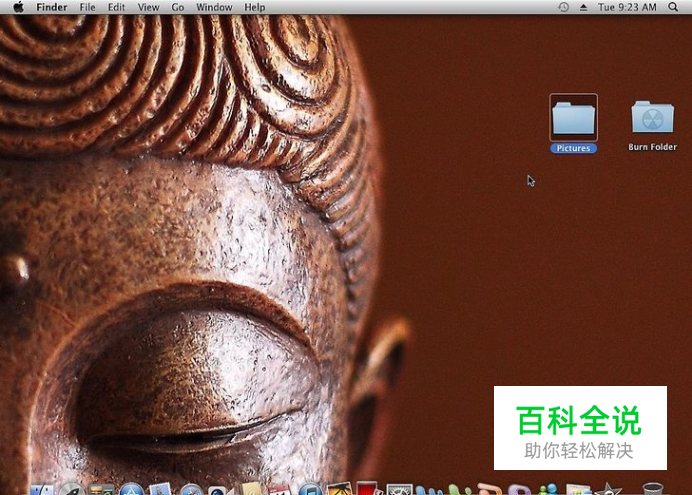Open the Edit menu
The height and width of the screenshot is (495, 692).
pyautogui.click(x=117, y=7)
